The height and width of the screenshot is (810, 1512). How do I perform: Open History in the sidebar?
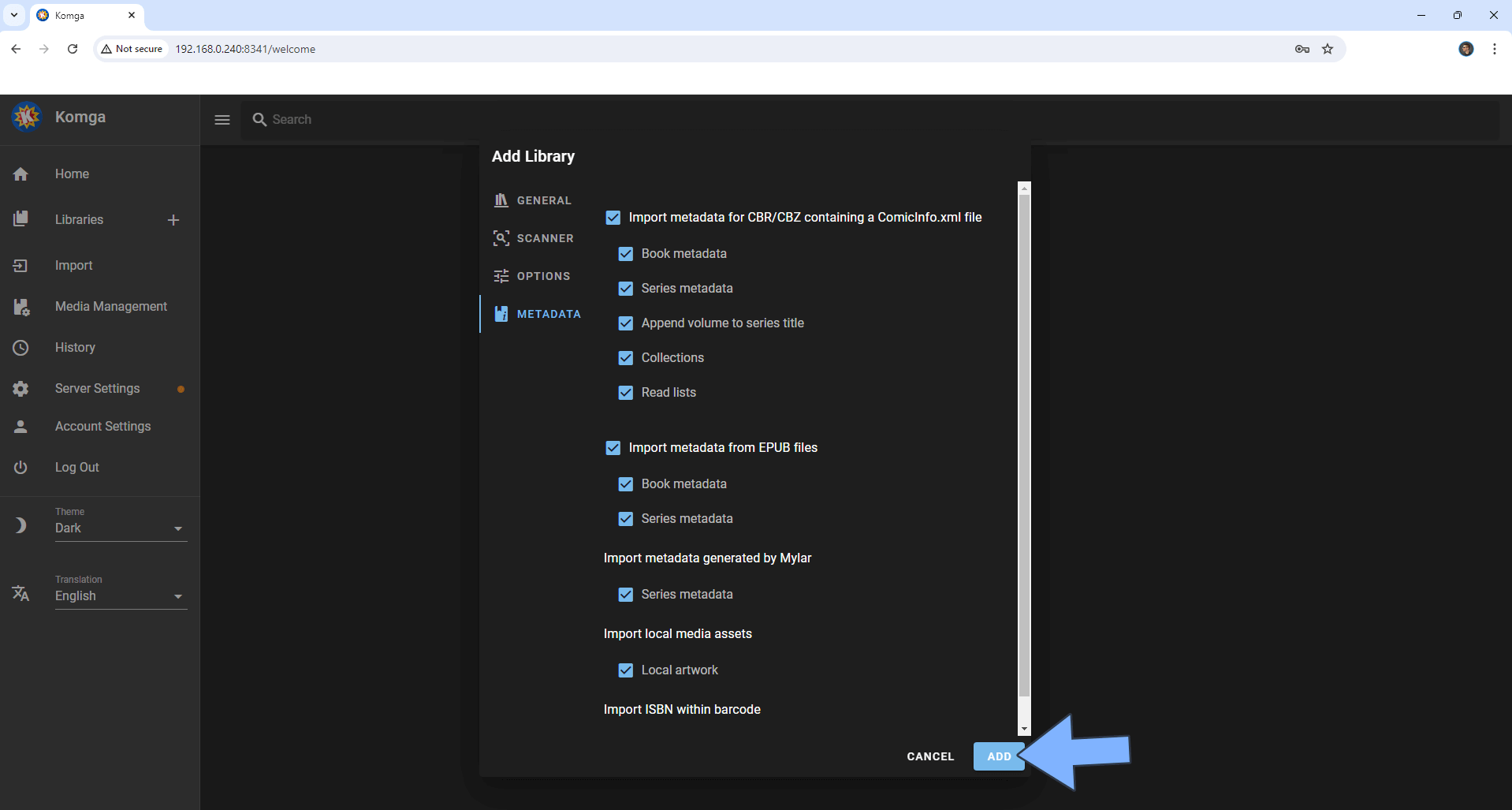[x=99, y=348]
